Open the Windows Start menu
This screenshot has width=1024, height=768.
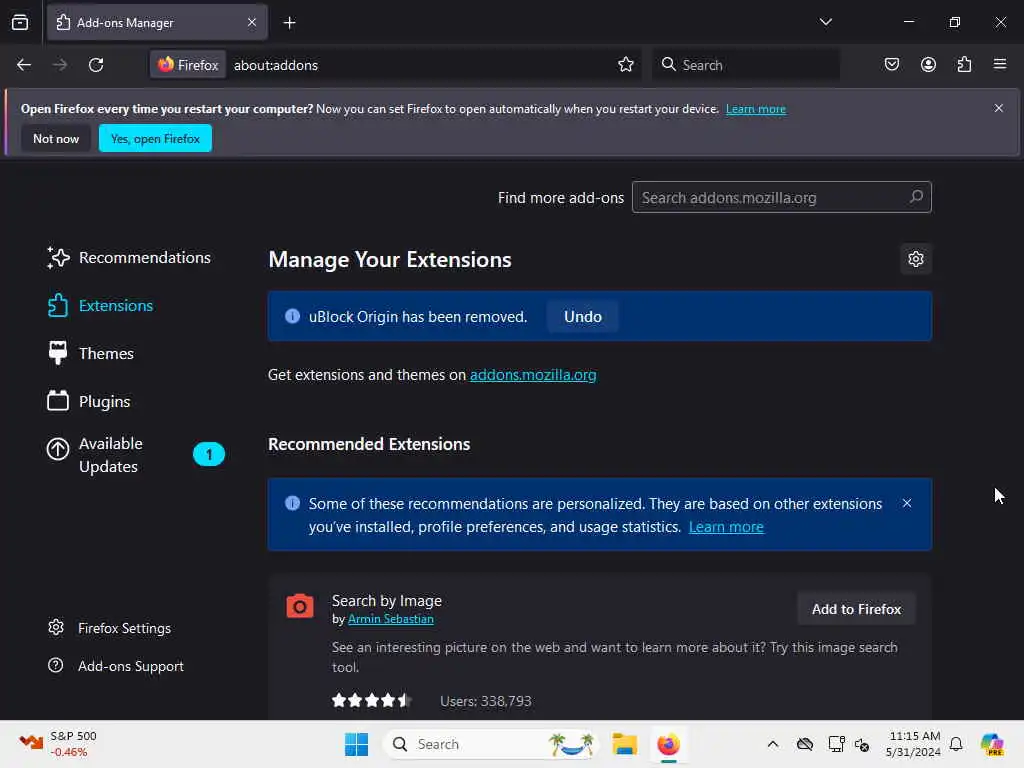(357, 744)
